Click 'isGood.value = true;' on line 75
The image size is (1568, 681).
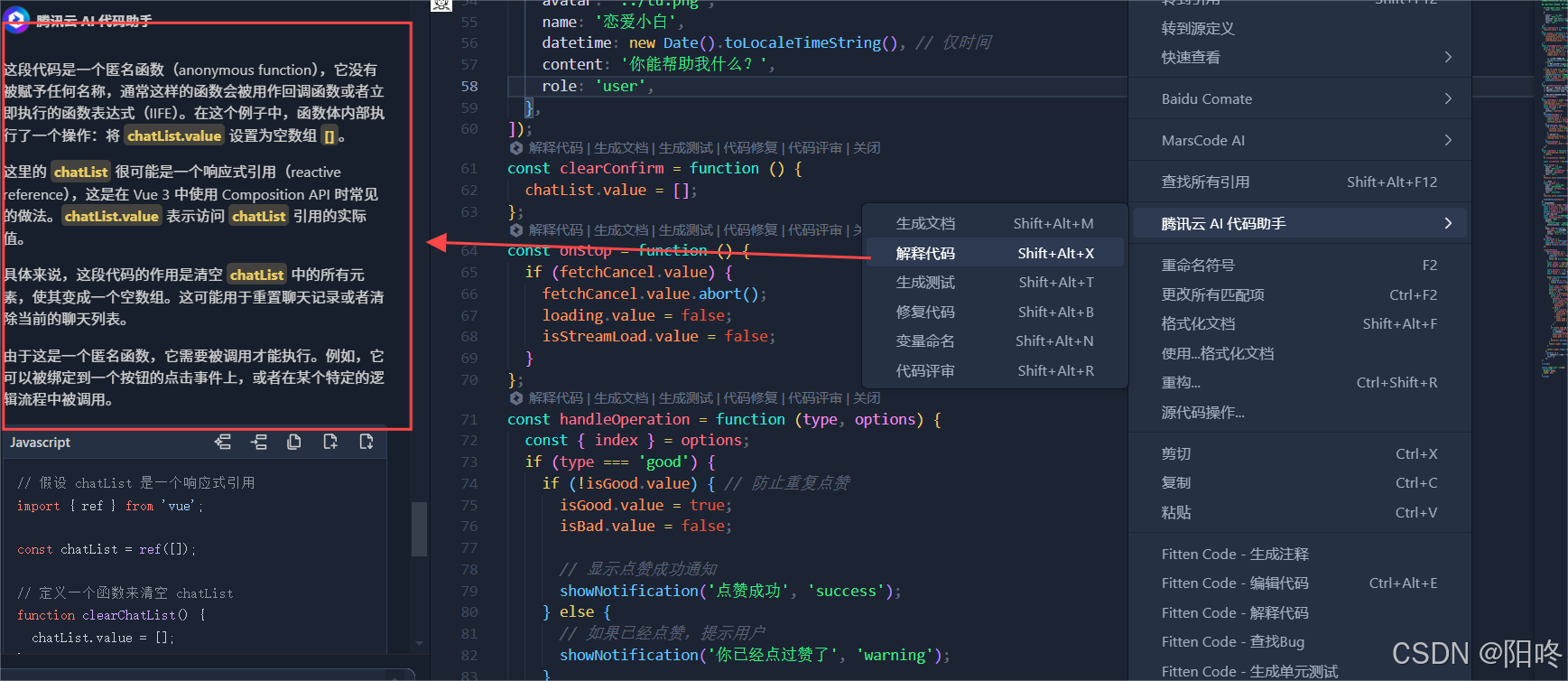point(646,505)
